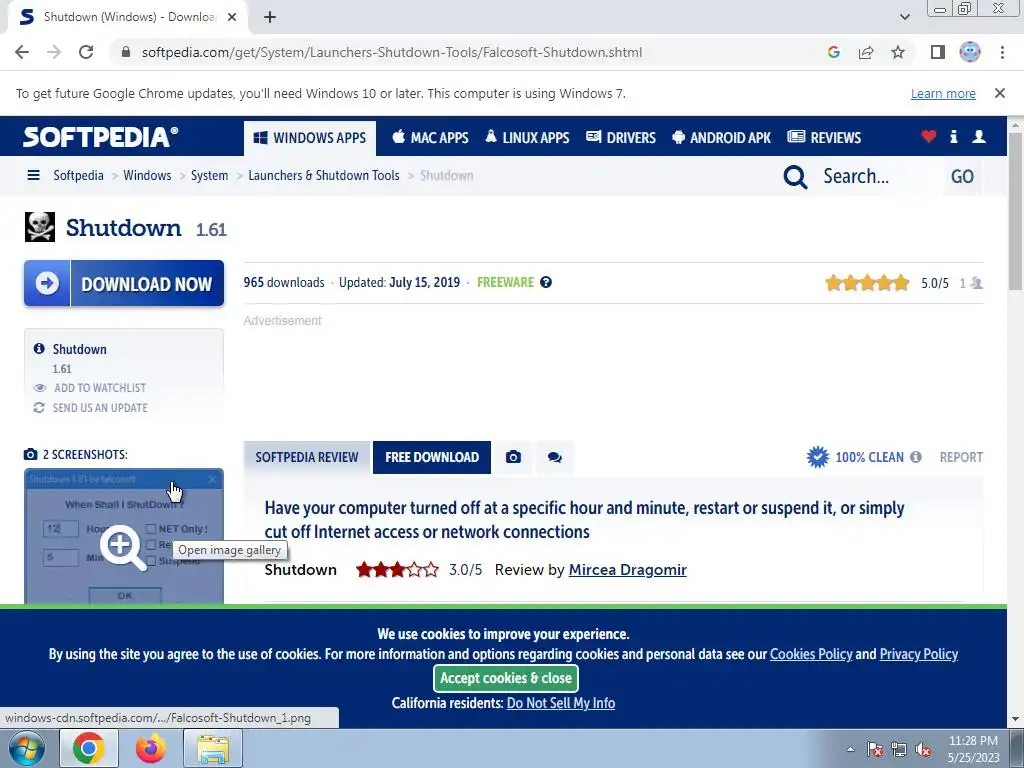Open the Android APK section
Viewport: 1024px width, 768px height.
click(722, 138)
